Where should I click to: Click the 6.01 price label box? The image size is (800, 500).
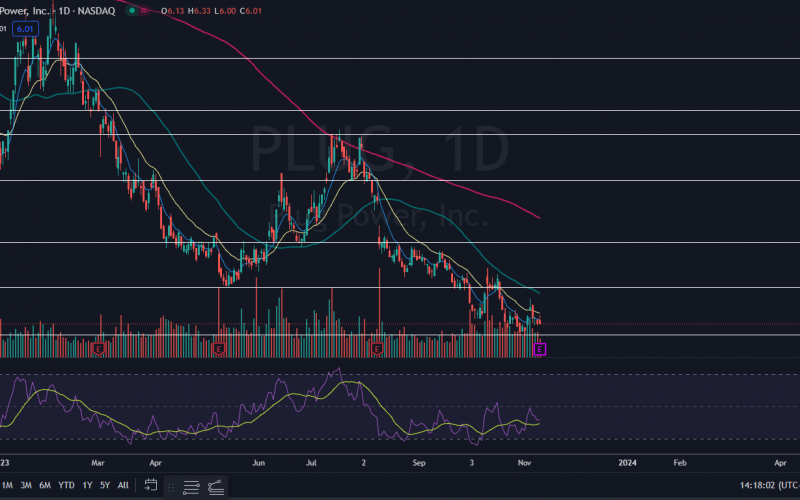click(24, 30)
